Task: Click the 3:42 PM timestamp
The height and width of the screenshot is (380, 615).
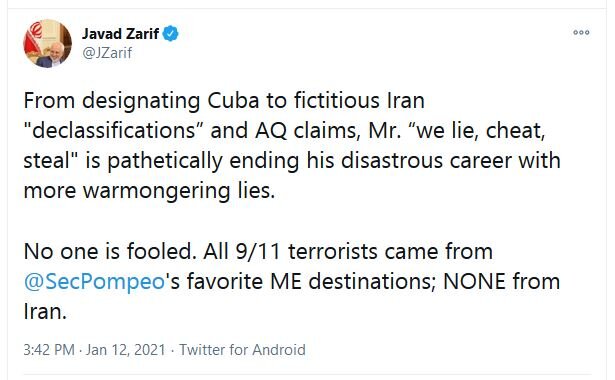Action: (49, 350)
